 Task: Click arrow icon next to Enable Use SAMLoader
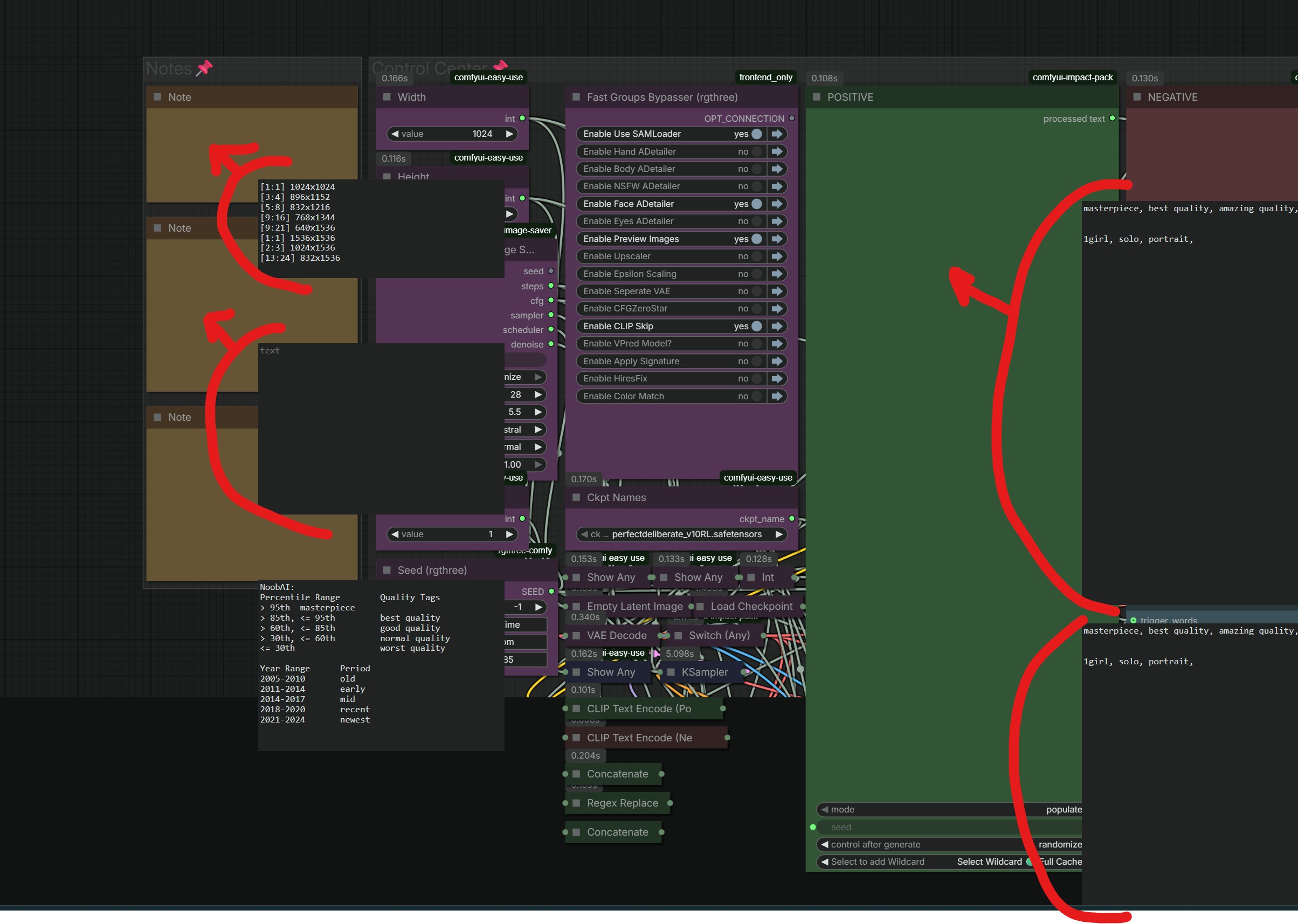coord(777,134)
